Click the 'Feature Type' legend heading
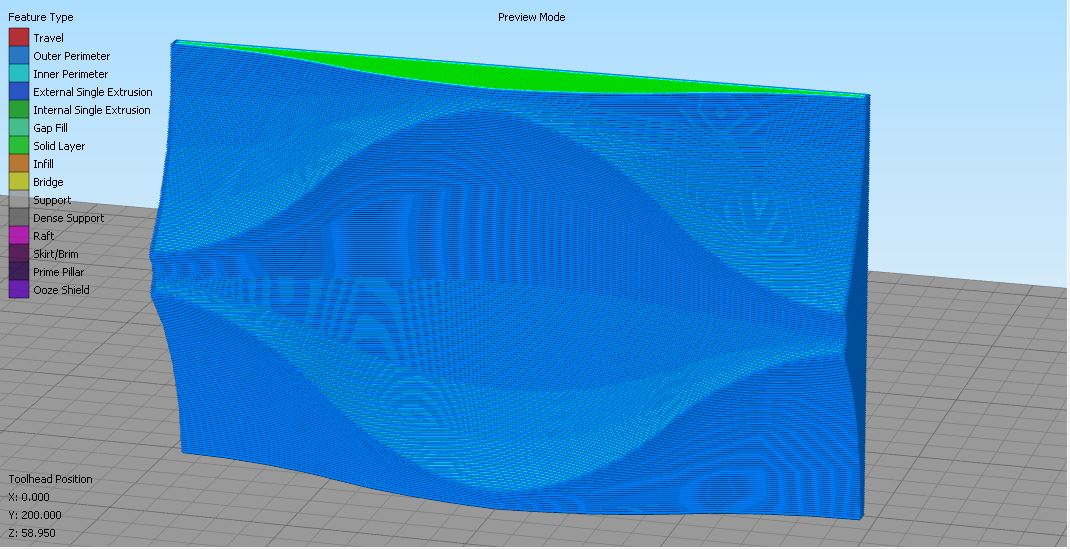The width and height of the screenshot is (1070, 549). 40,18
